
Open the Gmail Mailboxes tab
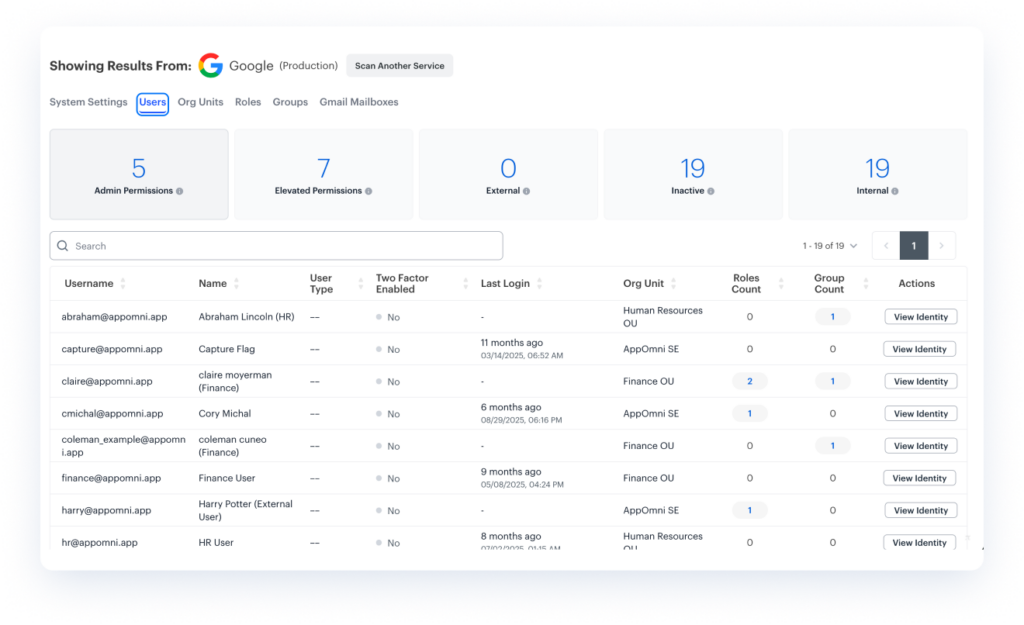(358, 102)
